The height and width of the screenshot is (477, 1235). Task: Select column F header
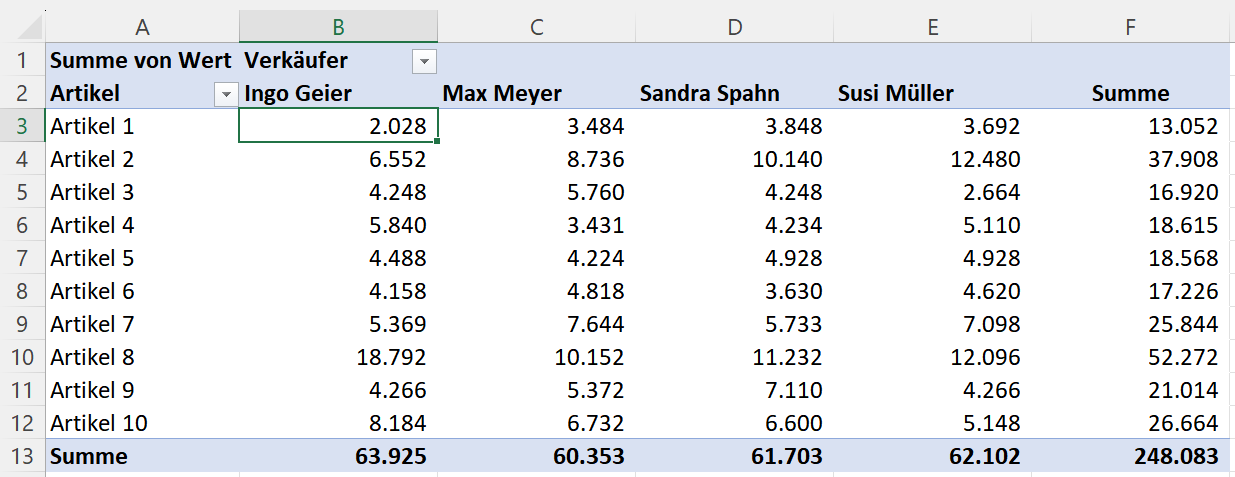(x=1130, y=28)
